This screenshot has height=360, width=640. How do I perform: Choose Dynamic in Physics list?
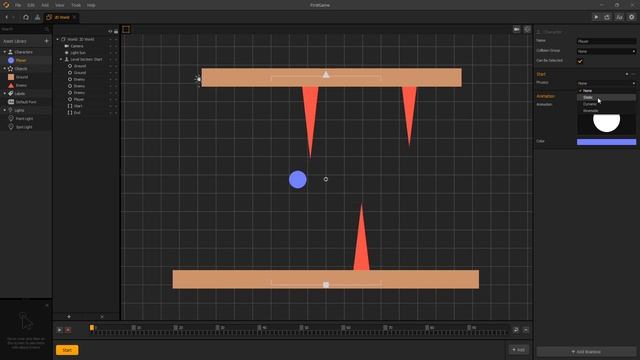(606, 104)
